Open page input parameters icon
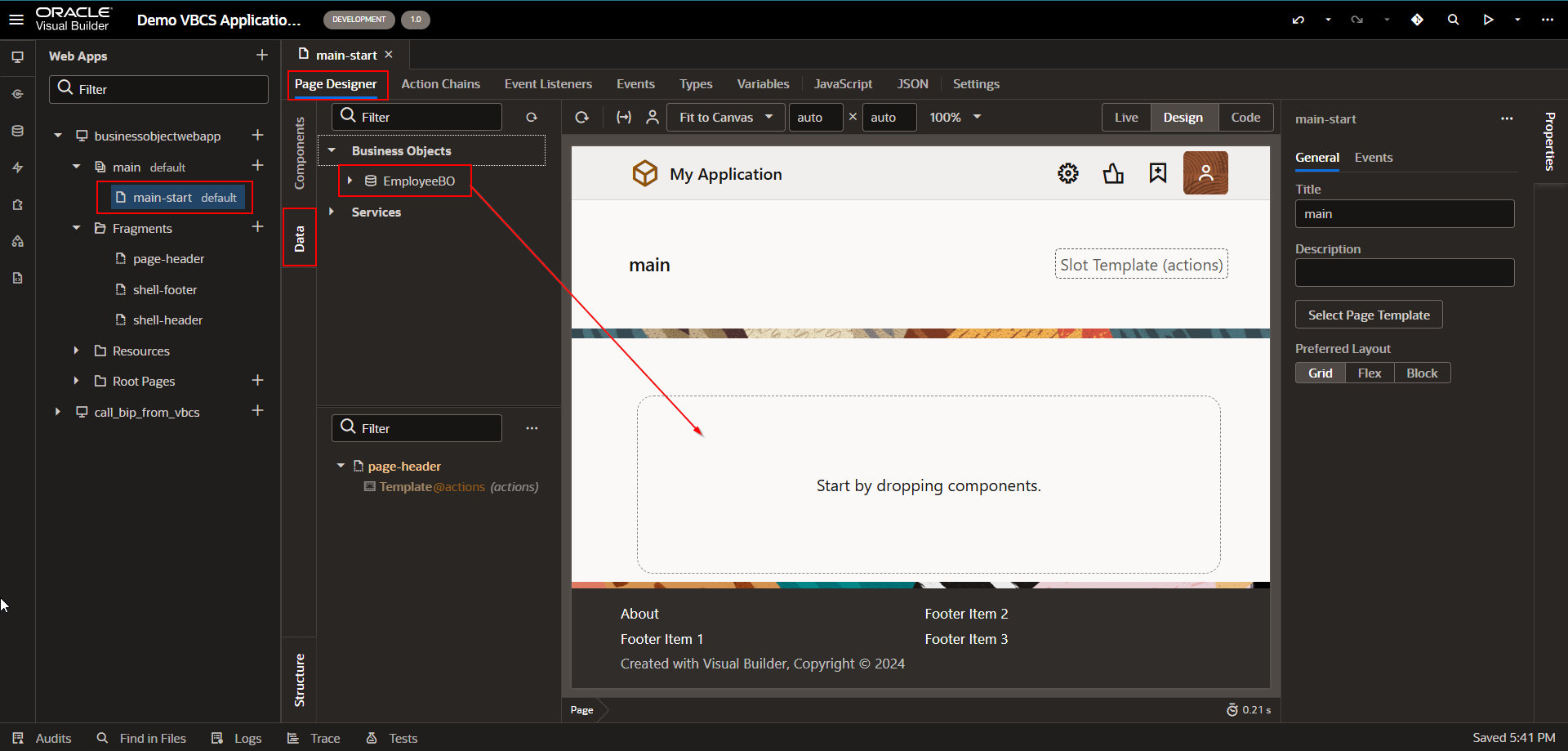This screenshot has width=1568, height=751. click(x=624, y=118)
